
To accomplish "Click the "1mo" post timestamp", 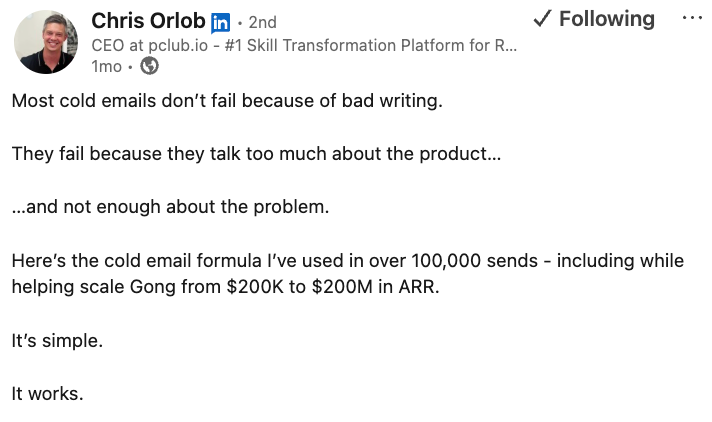I will [106, 66].
